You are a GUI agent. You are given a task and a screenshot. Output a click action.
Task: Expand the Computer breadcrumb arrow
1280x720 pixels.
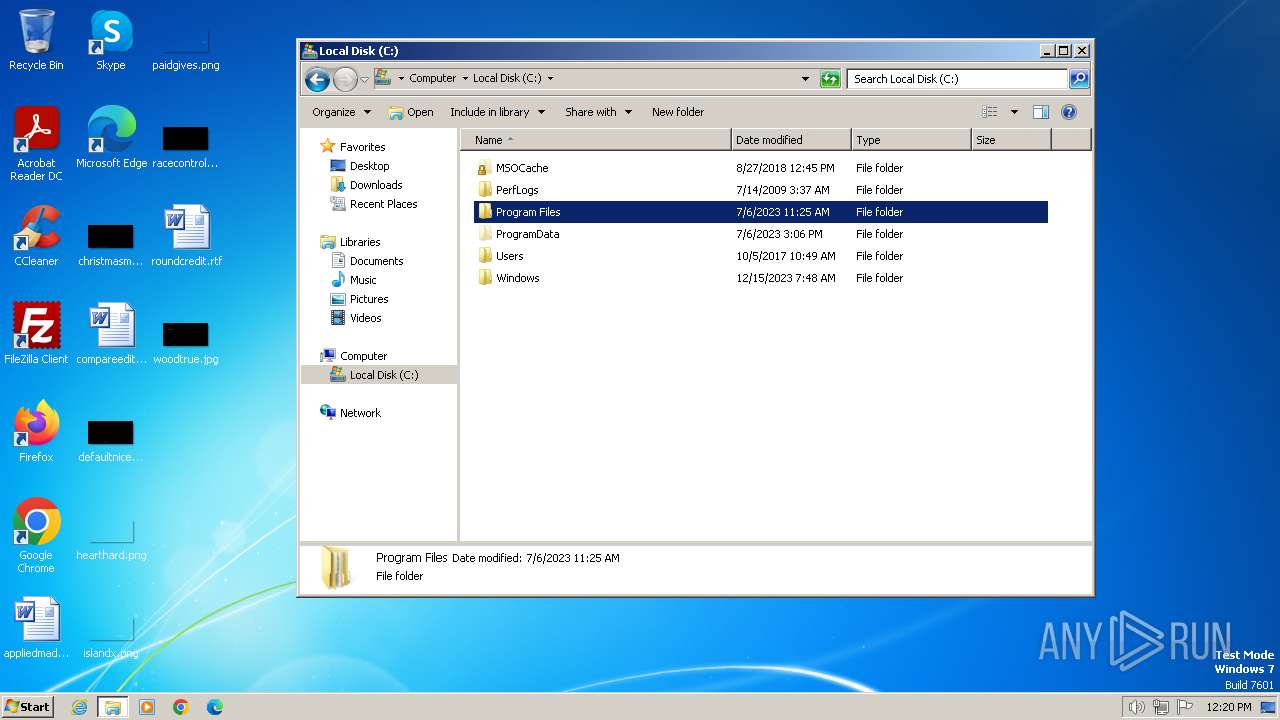pos(464,78)
